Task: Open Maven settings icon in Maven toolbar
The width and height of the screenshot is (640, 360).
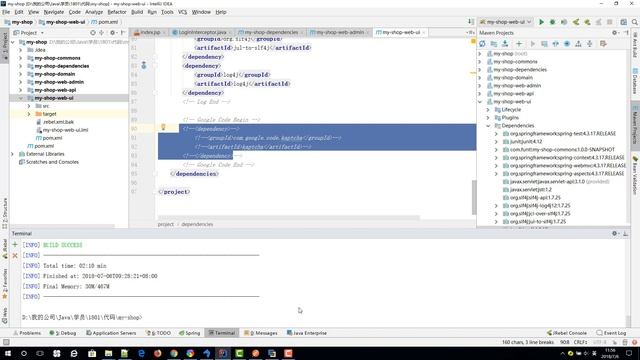Action: click(x=603, y=44)
